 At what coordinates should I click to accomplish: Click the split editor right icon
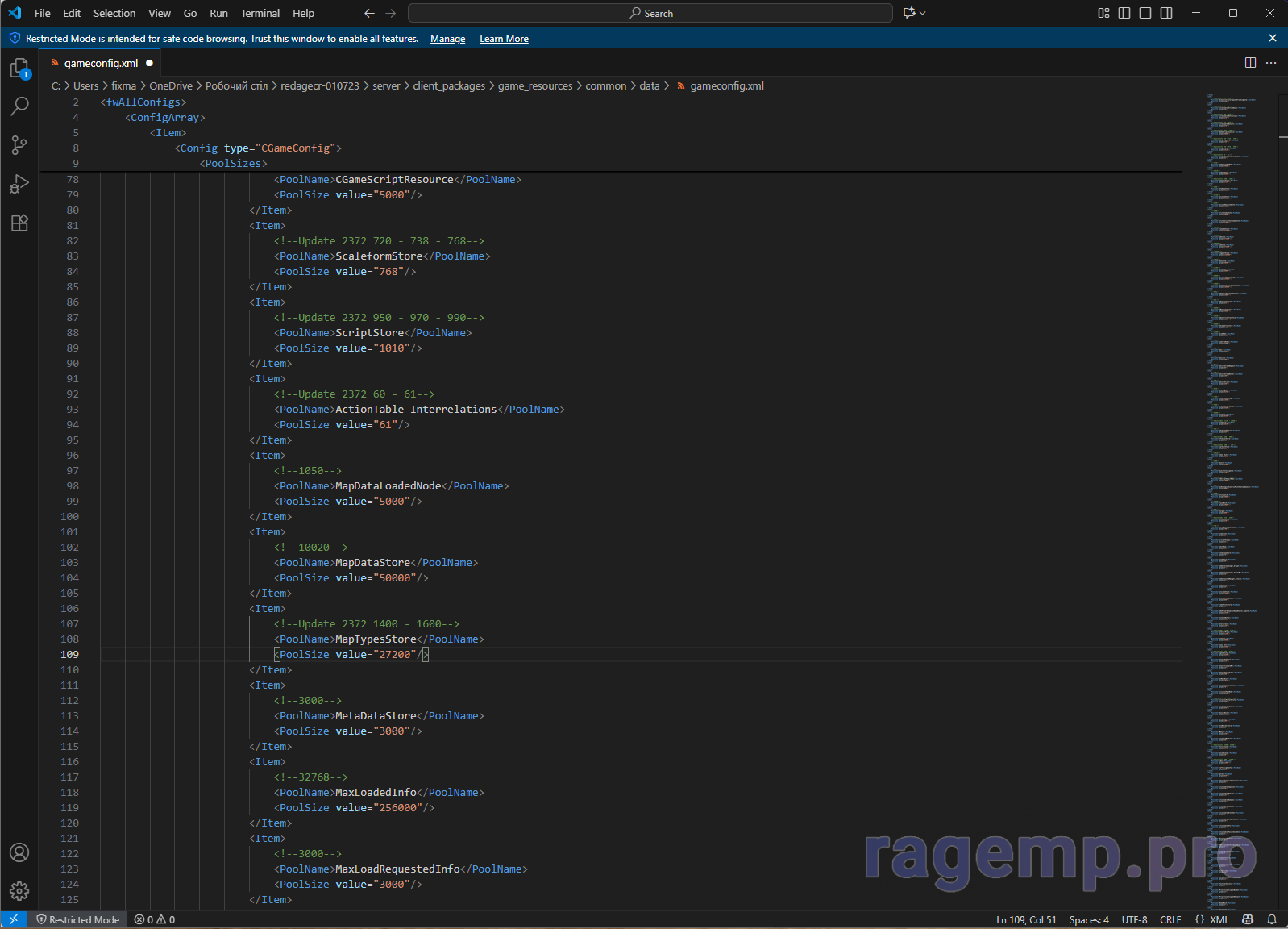[1250, 63]
